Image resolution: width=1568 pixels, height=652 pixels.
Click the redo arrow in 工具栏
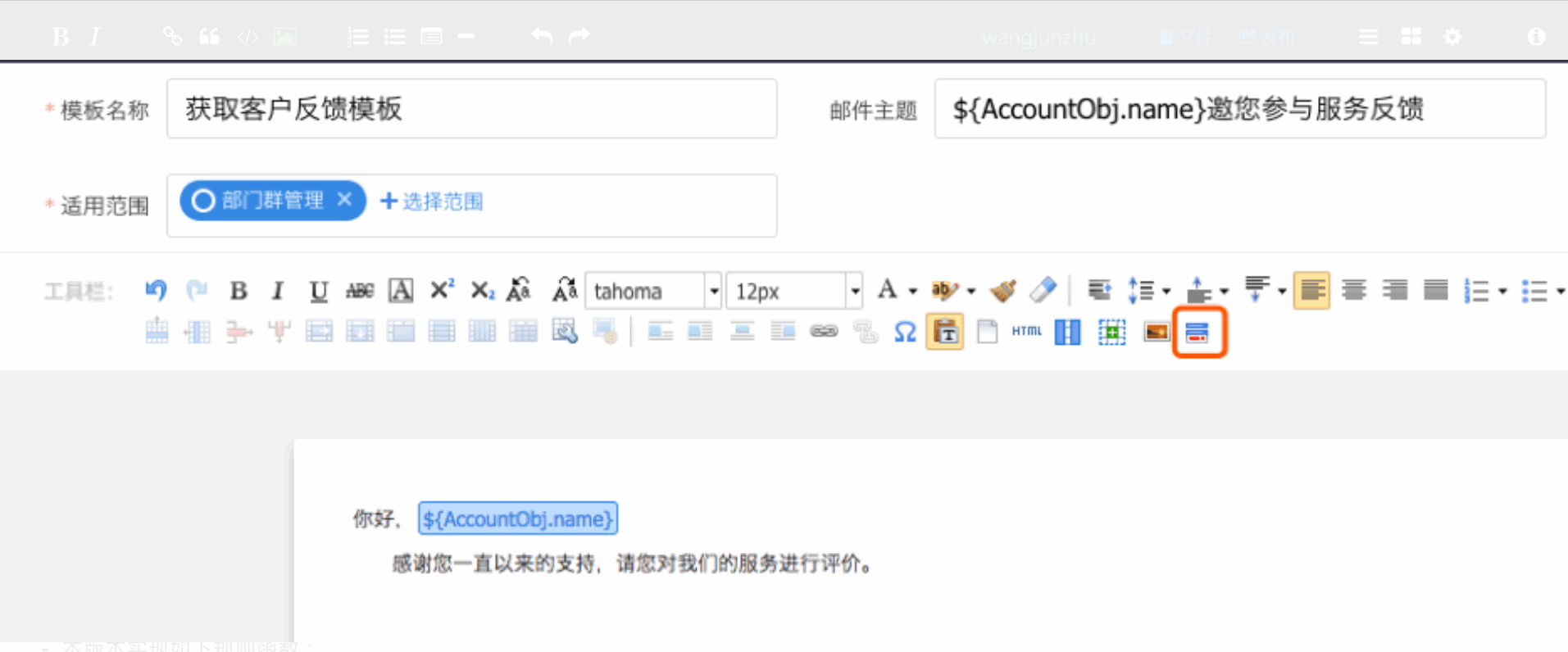[197, 290]
